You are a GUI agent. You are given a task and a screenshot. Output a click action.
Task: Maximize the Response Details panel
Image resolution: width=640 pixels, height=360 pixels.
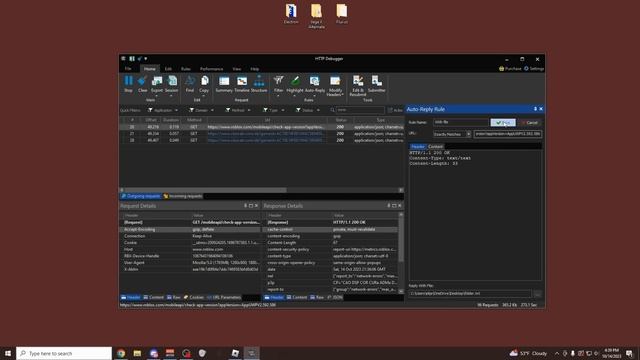click(x=394, y=206)
